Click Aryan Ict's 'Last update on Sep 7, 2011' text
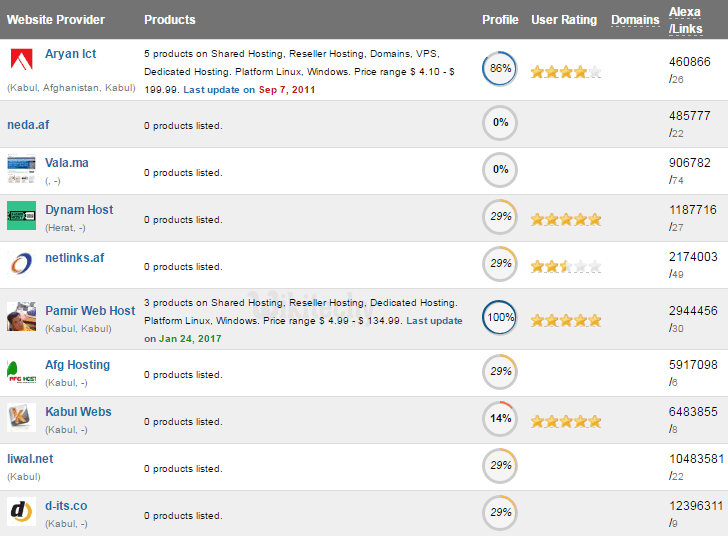 tap(249, 90)
